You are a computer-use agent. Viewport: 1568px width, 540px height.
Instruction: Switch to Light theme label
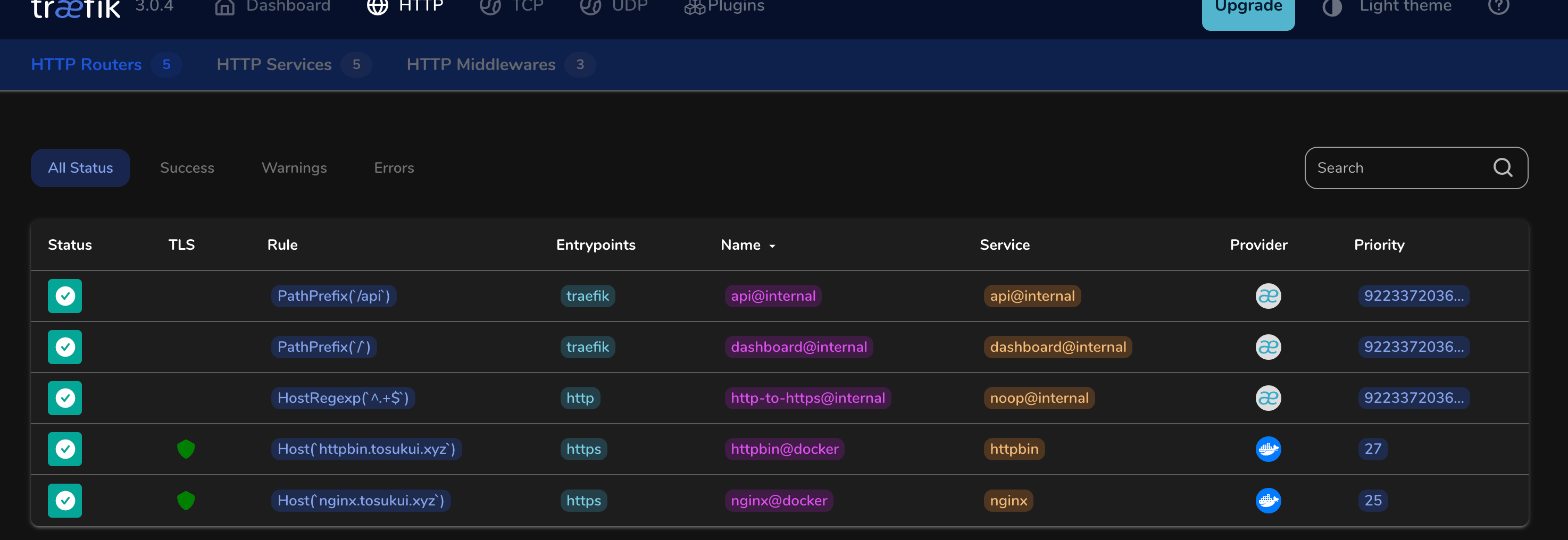coord(1405,7)
